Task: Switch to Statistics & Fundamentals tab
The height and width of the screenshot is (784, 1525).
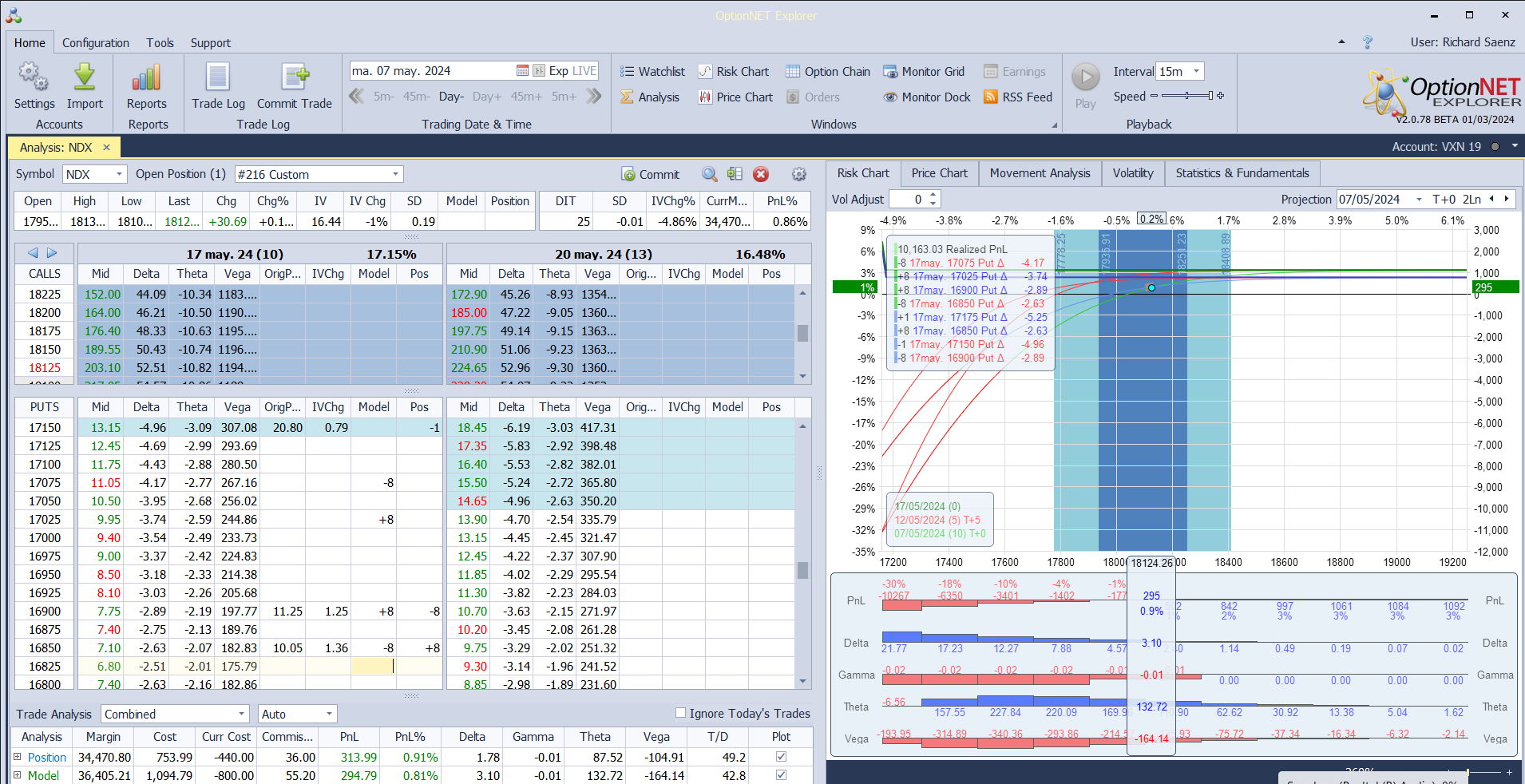Action: (x=1242, y=173)
